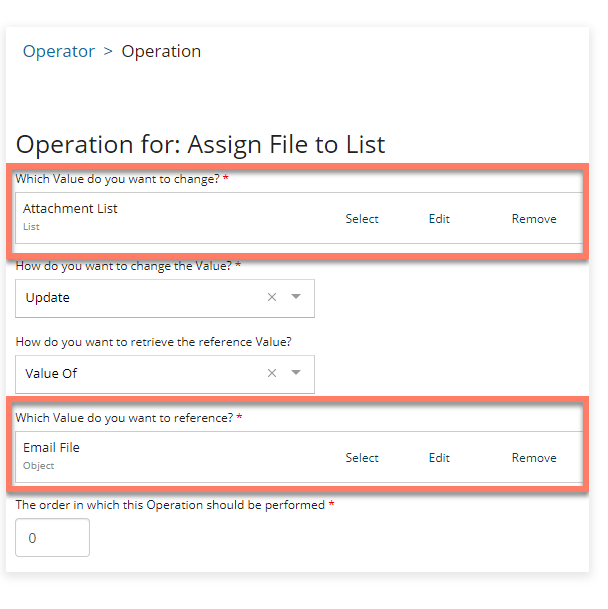Click the Email File value name
This screenshot has width=608, height=609.
tap(51, 447)
